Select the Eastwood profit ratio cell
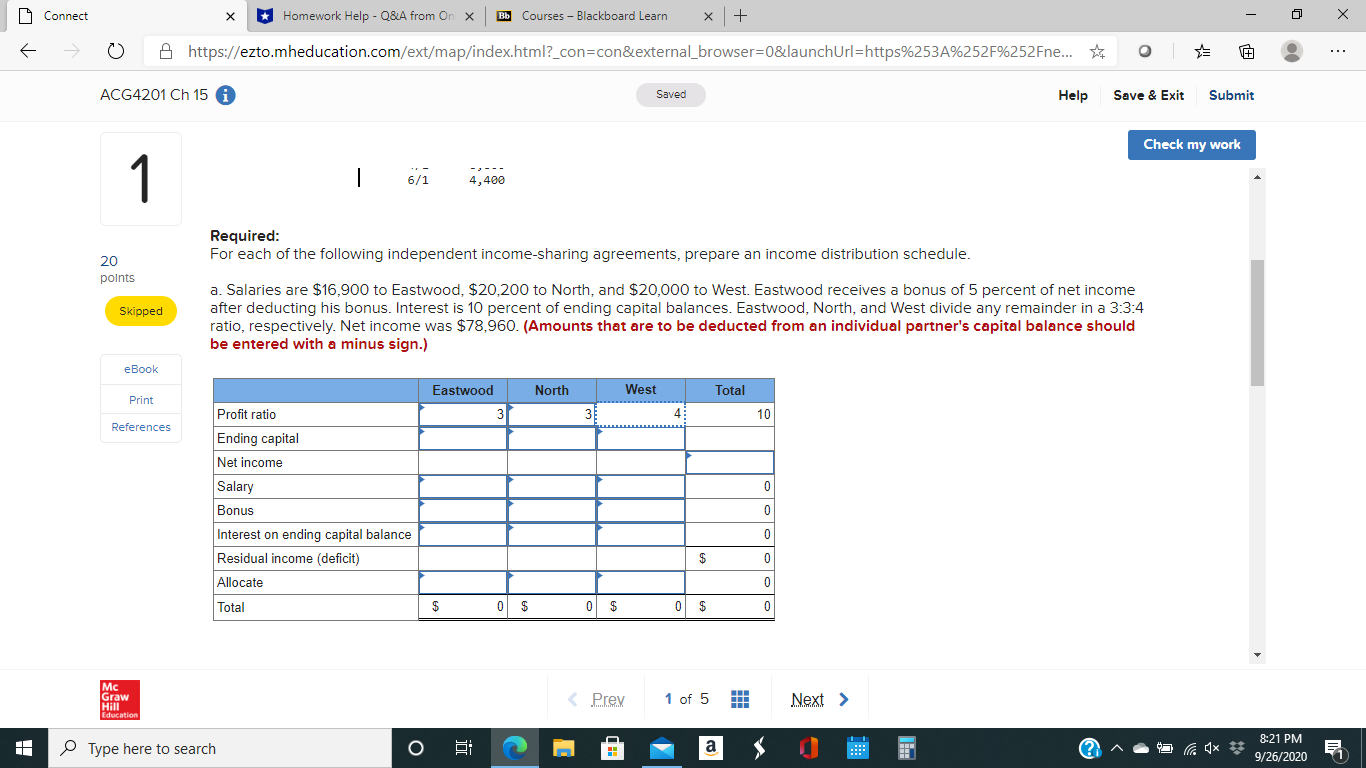 pos(463,414)
